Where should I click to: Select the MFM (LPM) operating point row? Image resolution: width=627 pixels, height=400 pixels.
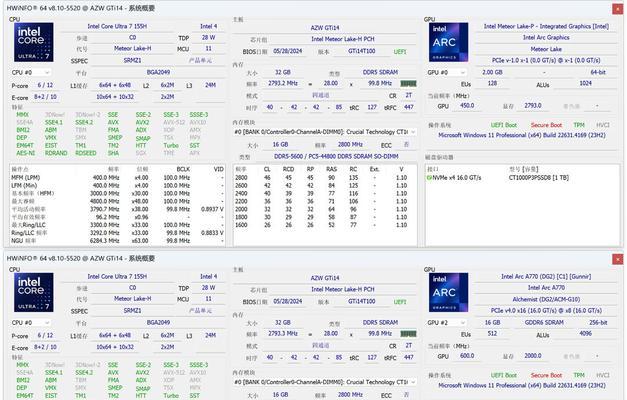tap(118, 178)
